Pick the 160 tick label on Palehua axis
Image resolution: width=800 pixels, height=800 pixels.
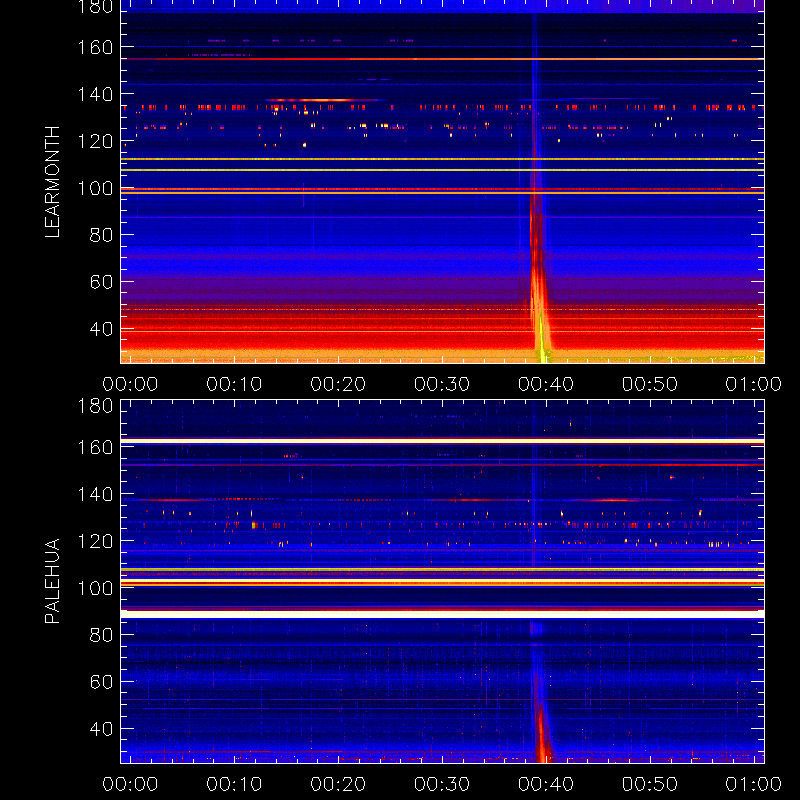95,447
